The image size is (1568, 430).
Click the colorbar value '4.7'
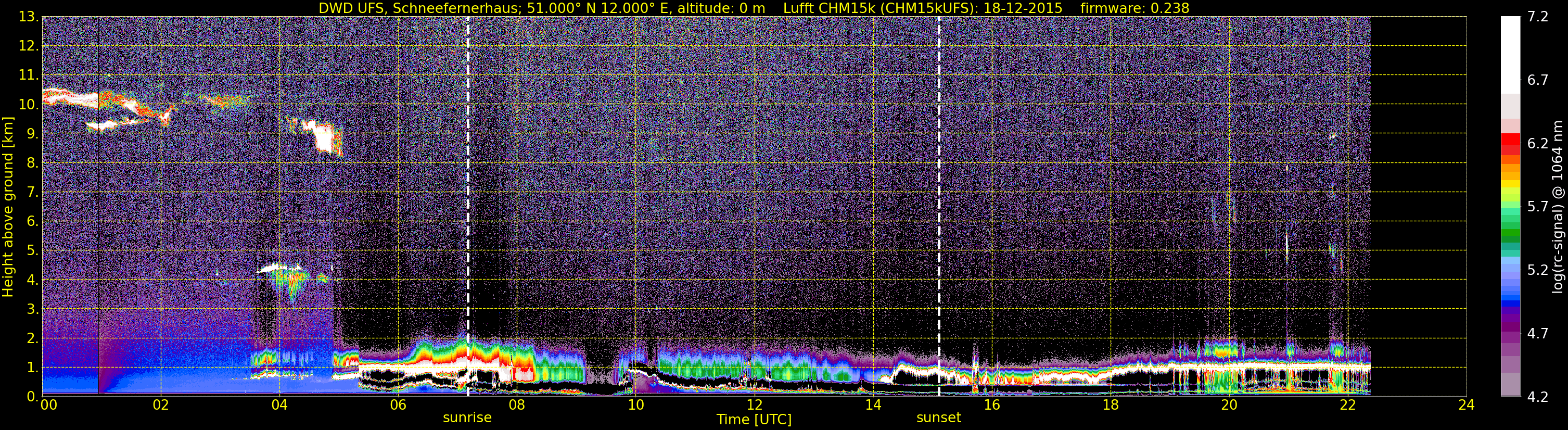1538,334
